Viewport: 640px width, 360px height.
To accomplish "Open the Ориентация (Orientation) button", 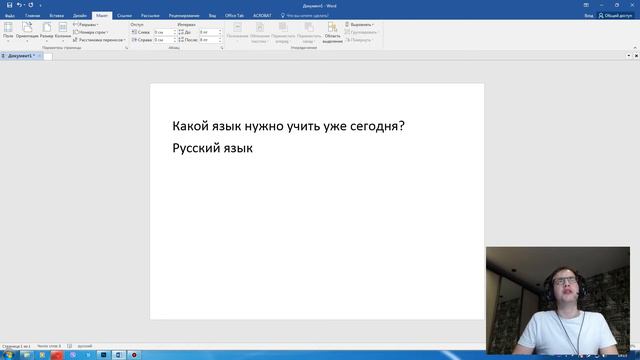I will 27,32.
